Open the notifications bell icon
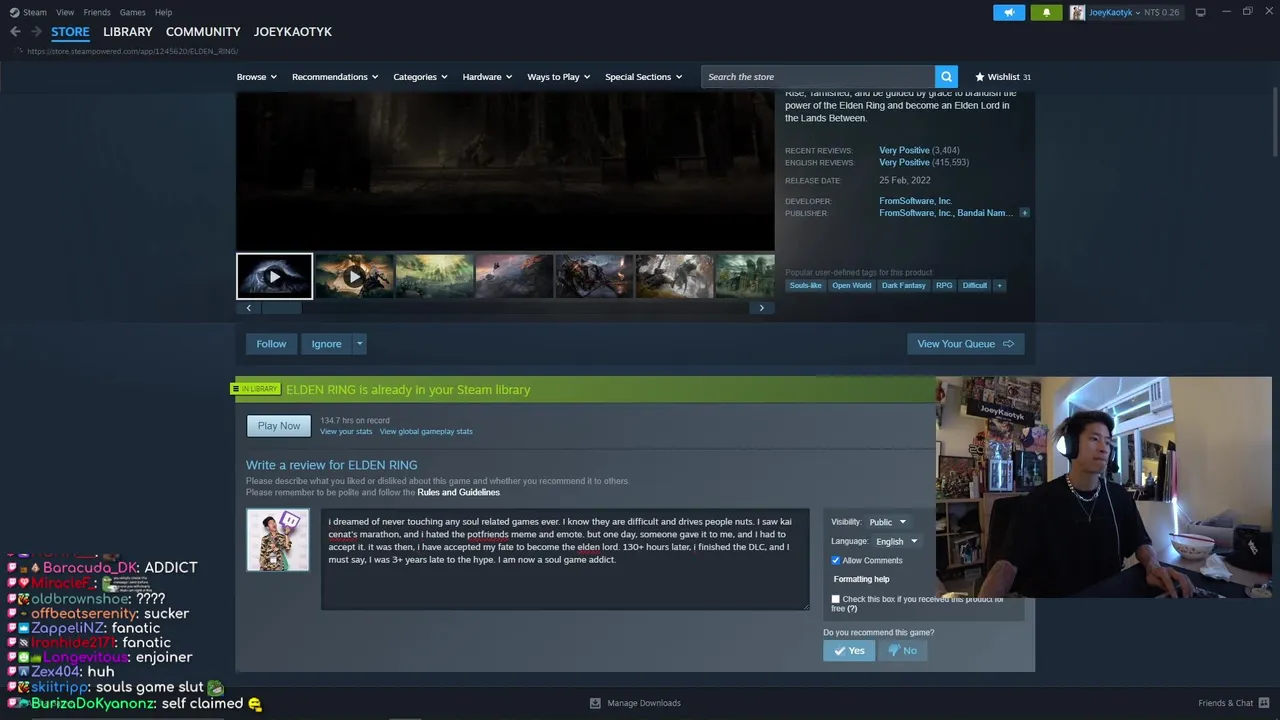The width and height of the screenshot is (1280, 720). point(1046,12)
